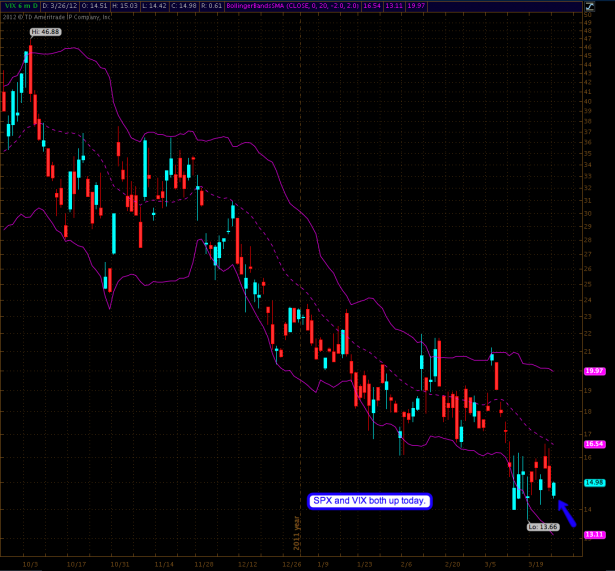Click the 16.54 midline price tag
Screen dimensions: 615x571
tap(594, 443)
